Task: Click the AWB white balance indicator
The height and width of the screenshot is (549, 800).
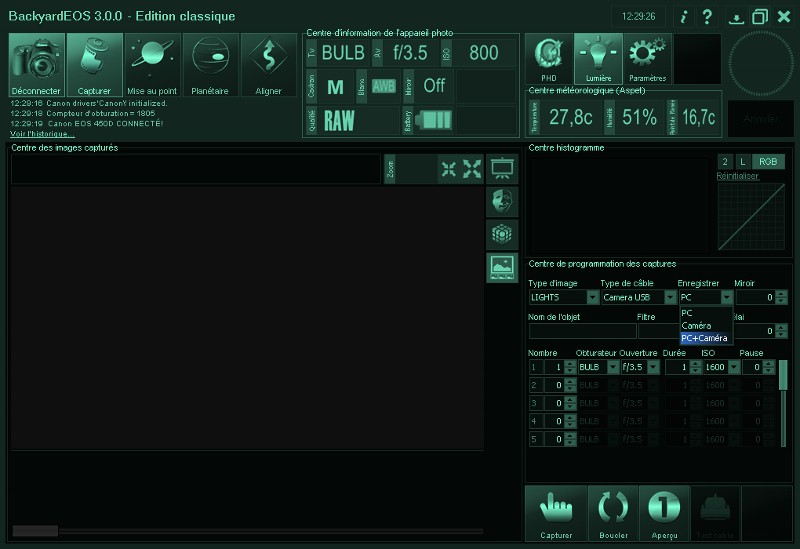Action: click(384, 86)
